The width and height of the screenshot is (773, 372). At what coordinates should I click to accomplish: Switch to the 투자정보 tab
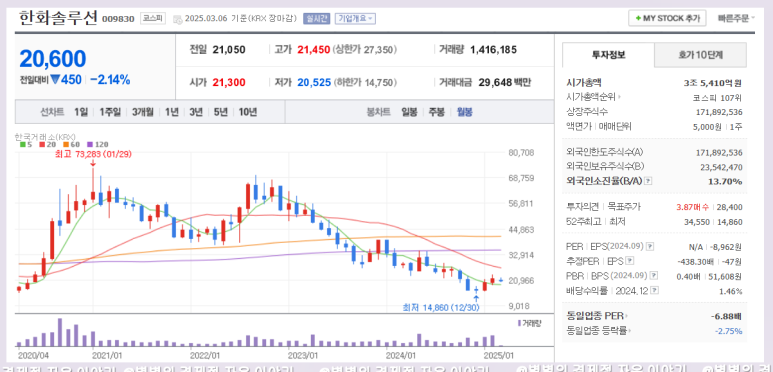tap(608, 55)
